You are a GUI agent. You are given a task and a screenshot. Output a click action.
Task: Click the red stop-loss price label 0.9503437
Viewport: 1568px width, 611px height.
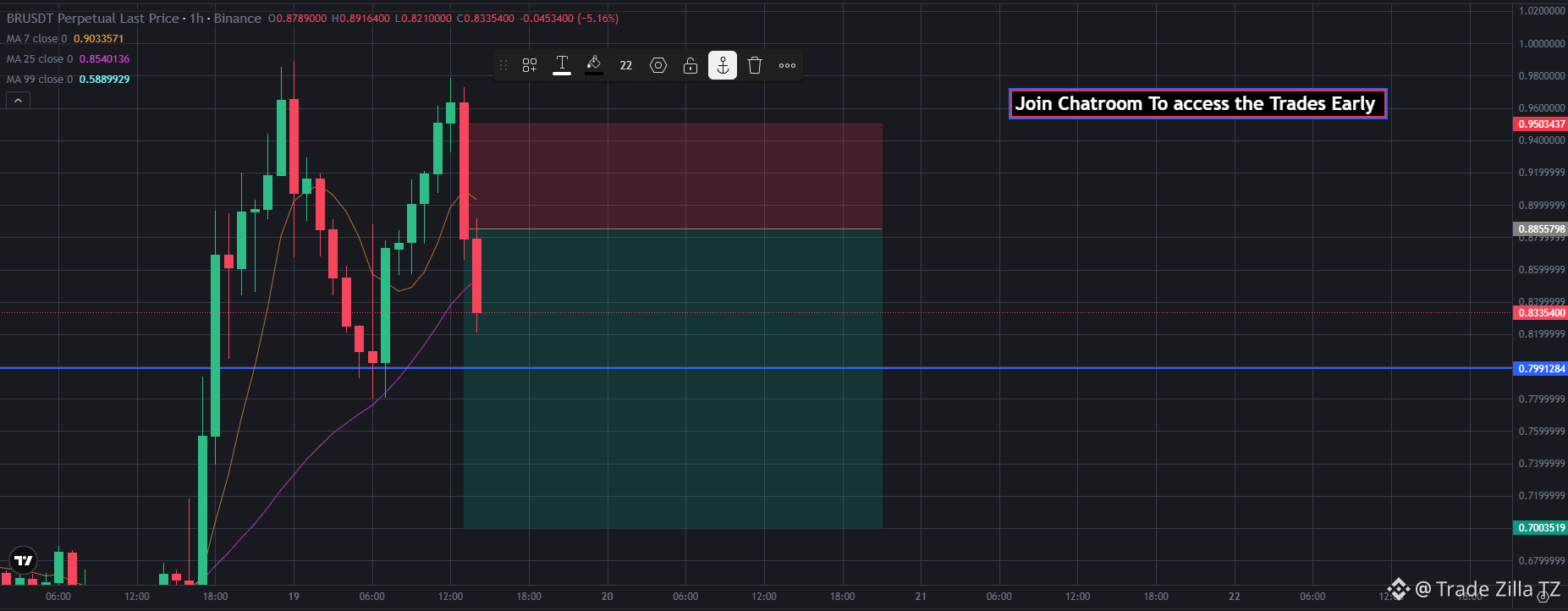pyautogui.click(x=1540, y=124)
